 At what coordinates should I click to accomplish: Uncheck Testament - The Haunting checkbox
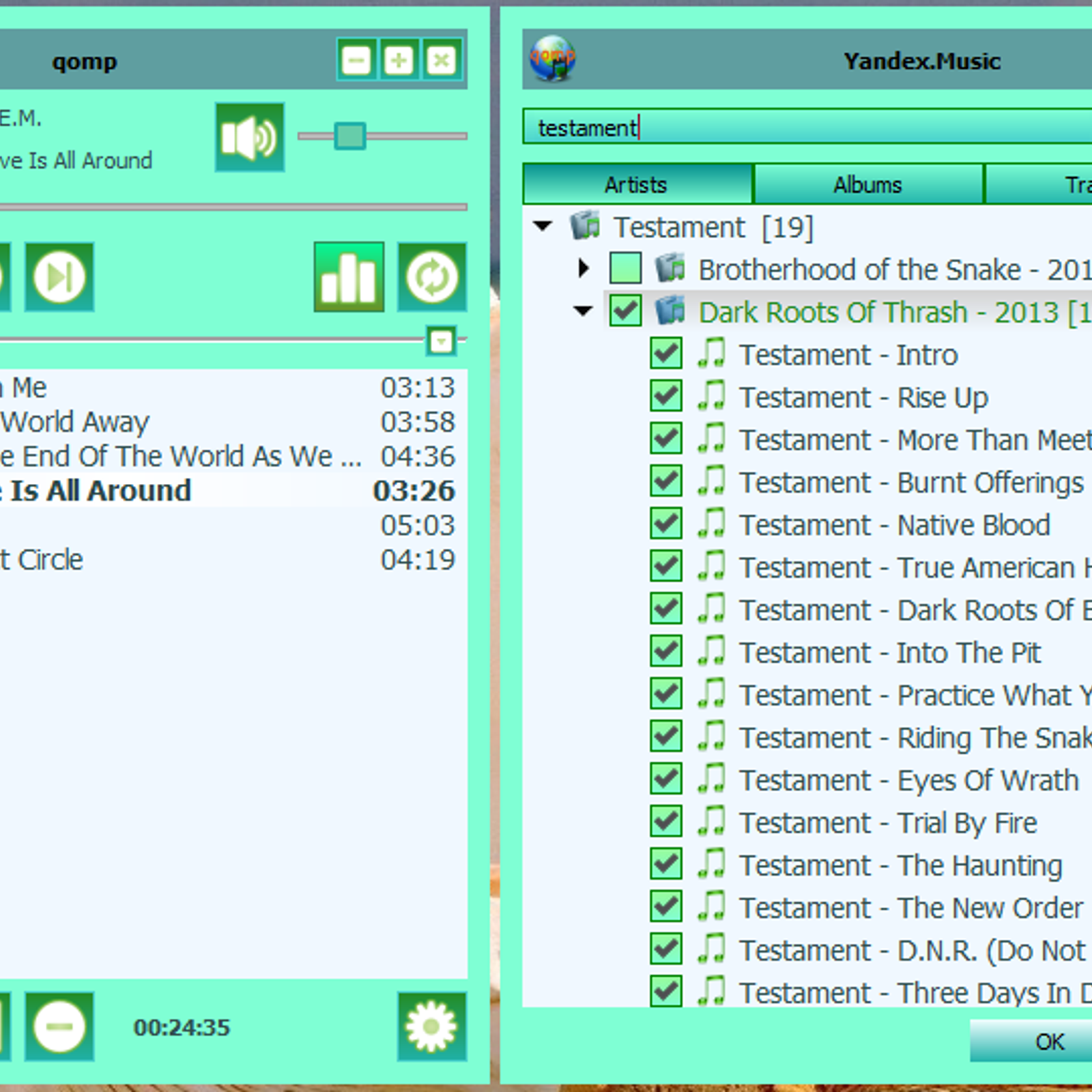(x=666, y=864)
